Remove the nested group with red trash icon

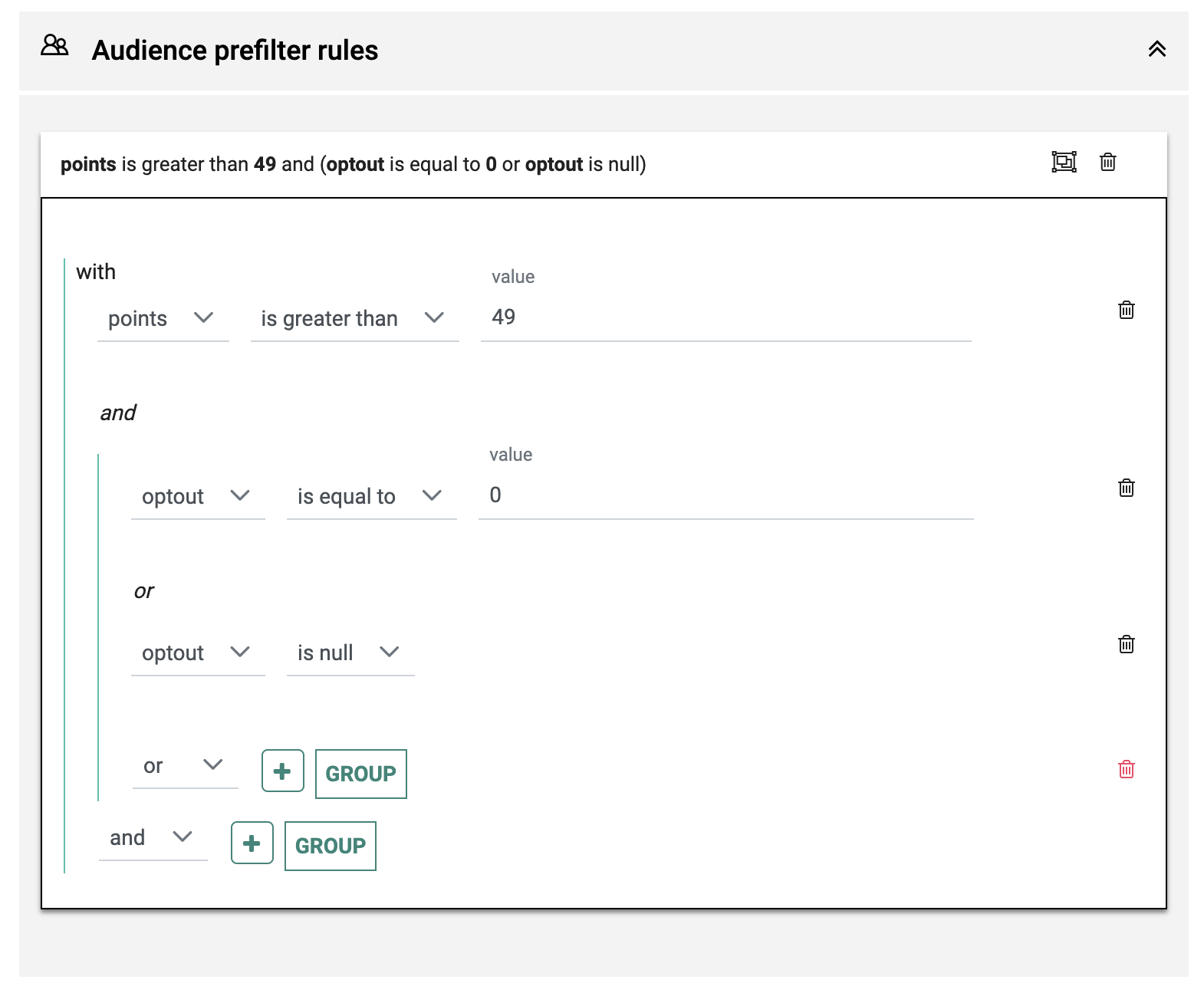(x=1126, y=769)
